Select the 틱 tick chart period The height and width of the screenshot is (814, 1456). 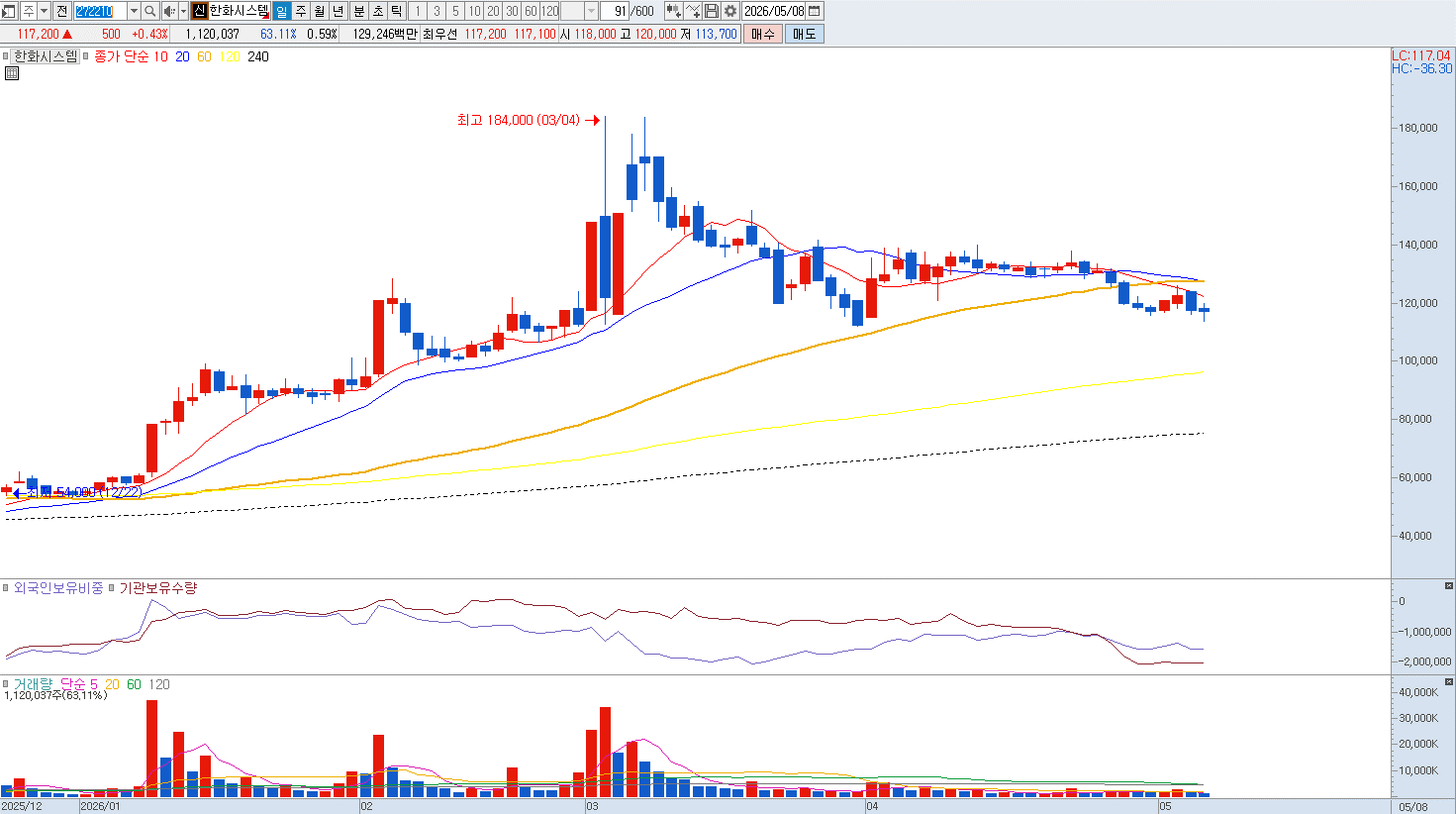(x=396, y=11)
